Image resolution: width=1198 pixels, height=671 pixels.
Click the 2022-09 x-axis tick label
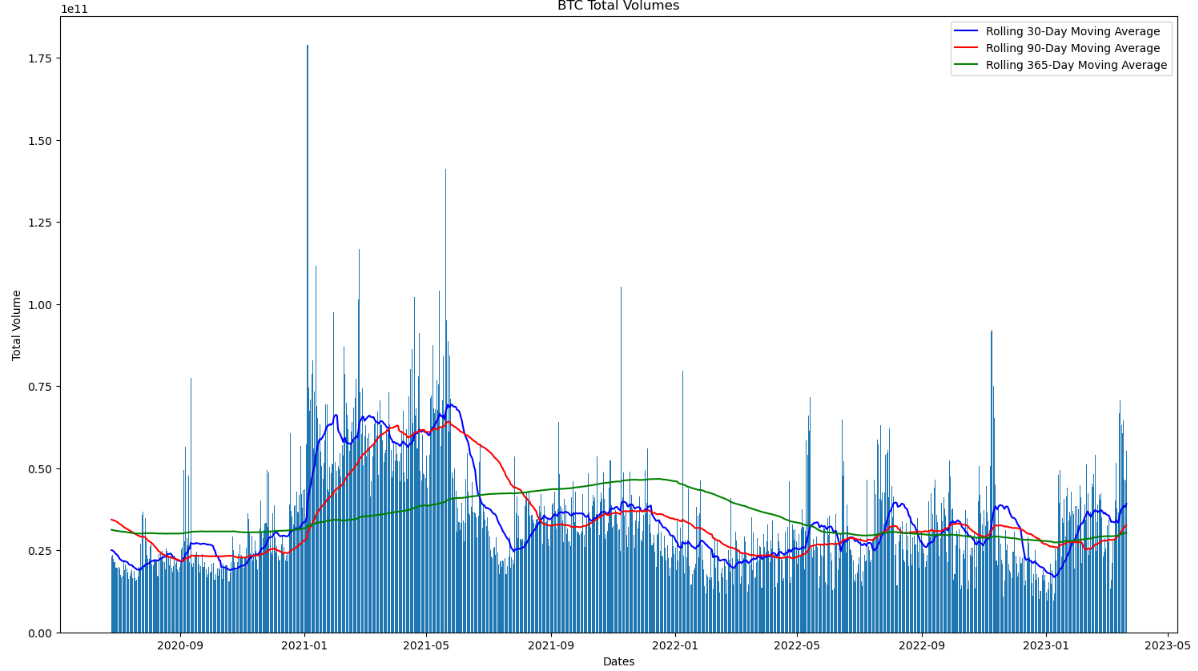pyautogui.click(x=921, y=645)
